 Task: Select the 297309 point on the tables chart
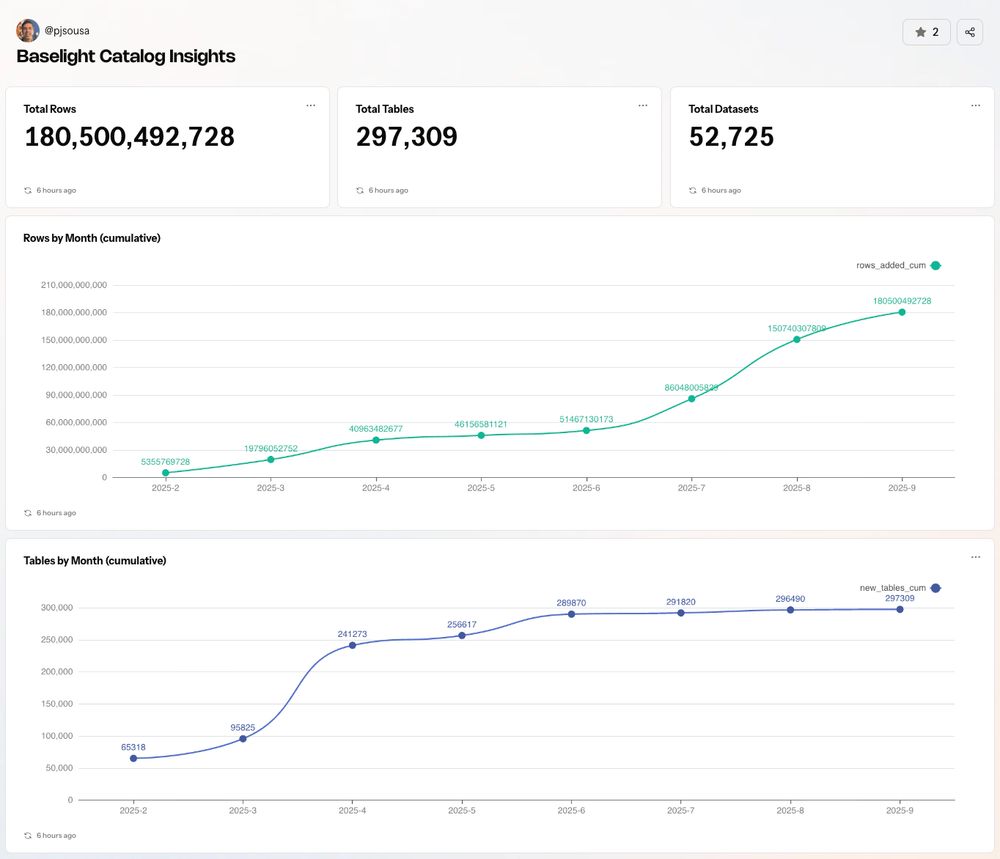tap(900, 610)
